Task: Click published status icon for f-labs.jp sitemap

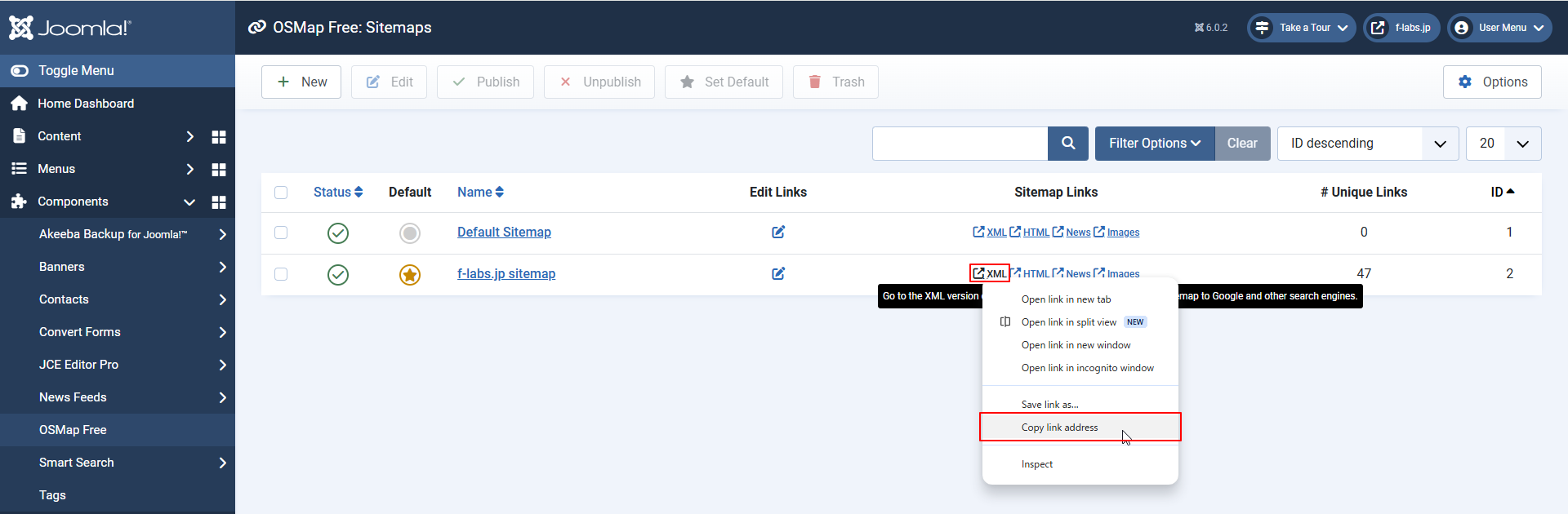Action: (338, 275)
